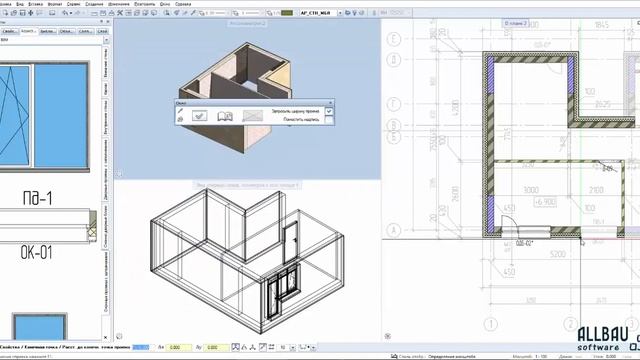This screenshot has width=640, height=360.
Task: Open the Изменение menu
Action: [119, 4]
